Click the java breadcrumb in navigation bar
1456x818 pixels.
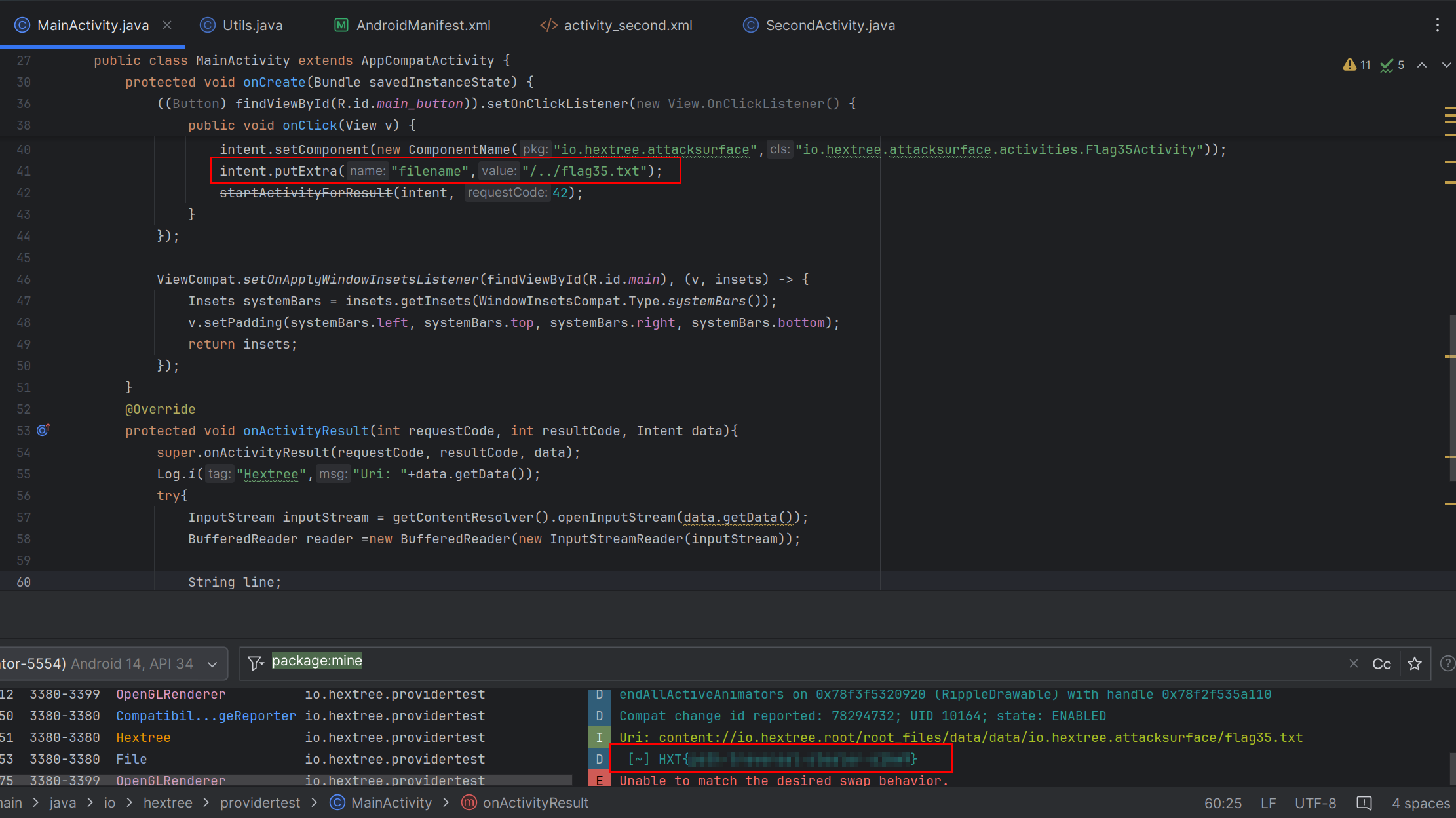pos(62,802)
